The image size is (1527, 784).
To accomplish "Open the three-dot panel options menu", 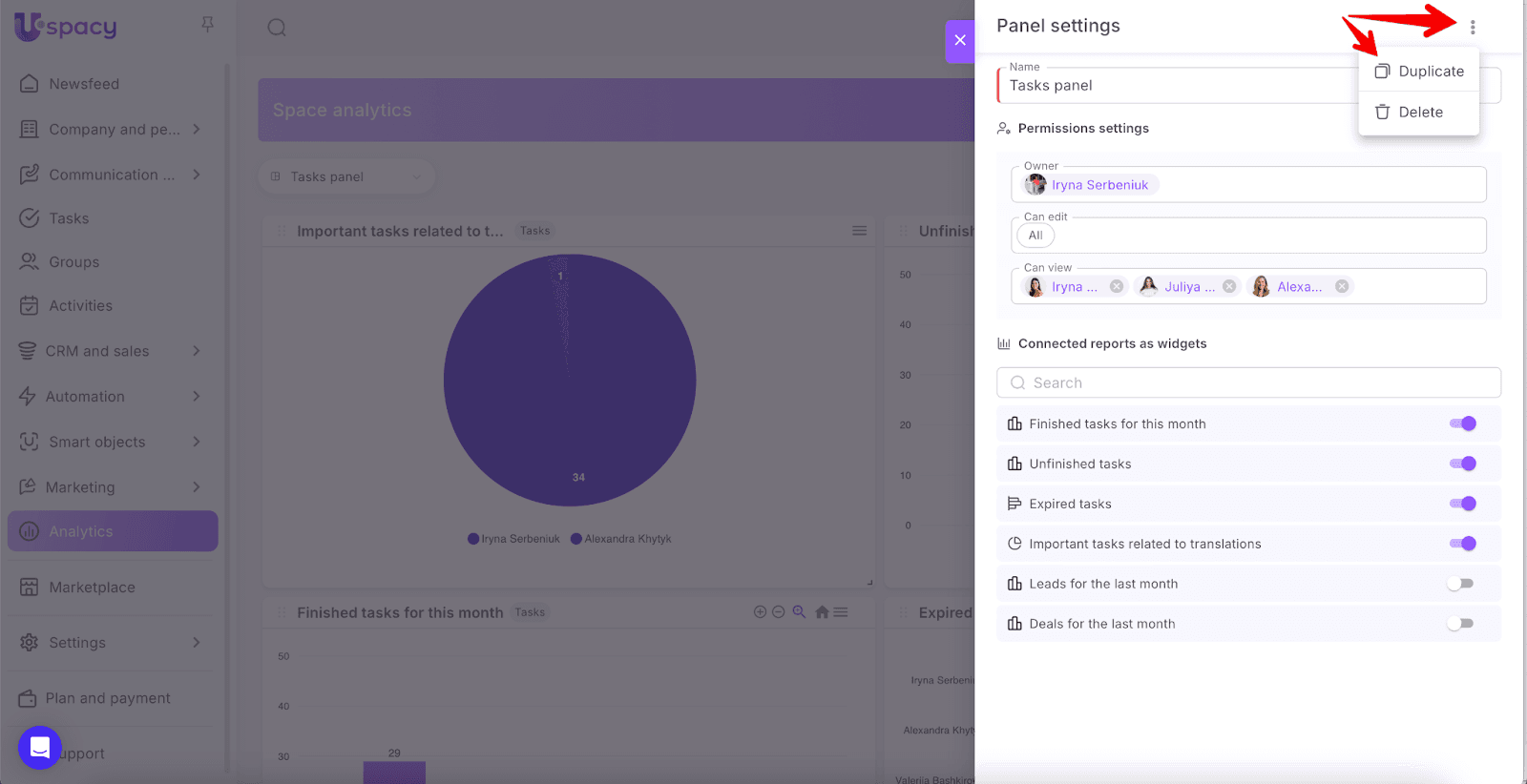I will [1472, 28].
